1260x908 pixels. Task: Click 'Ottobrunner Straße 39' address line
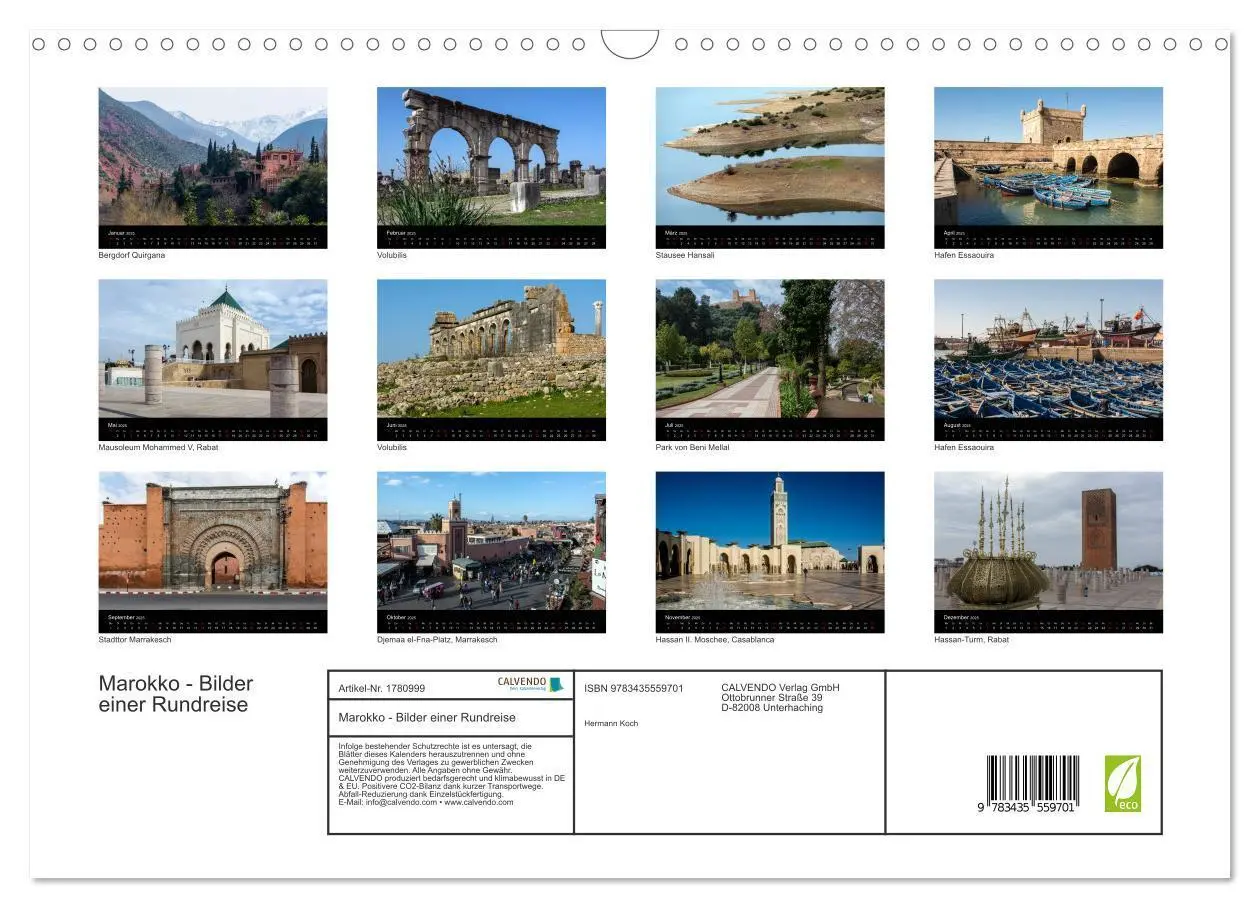point(772,697)
